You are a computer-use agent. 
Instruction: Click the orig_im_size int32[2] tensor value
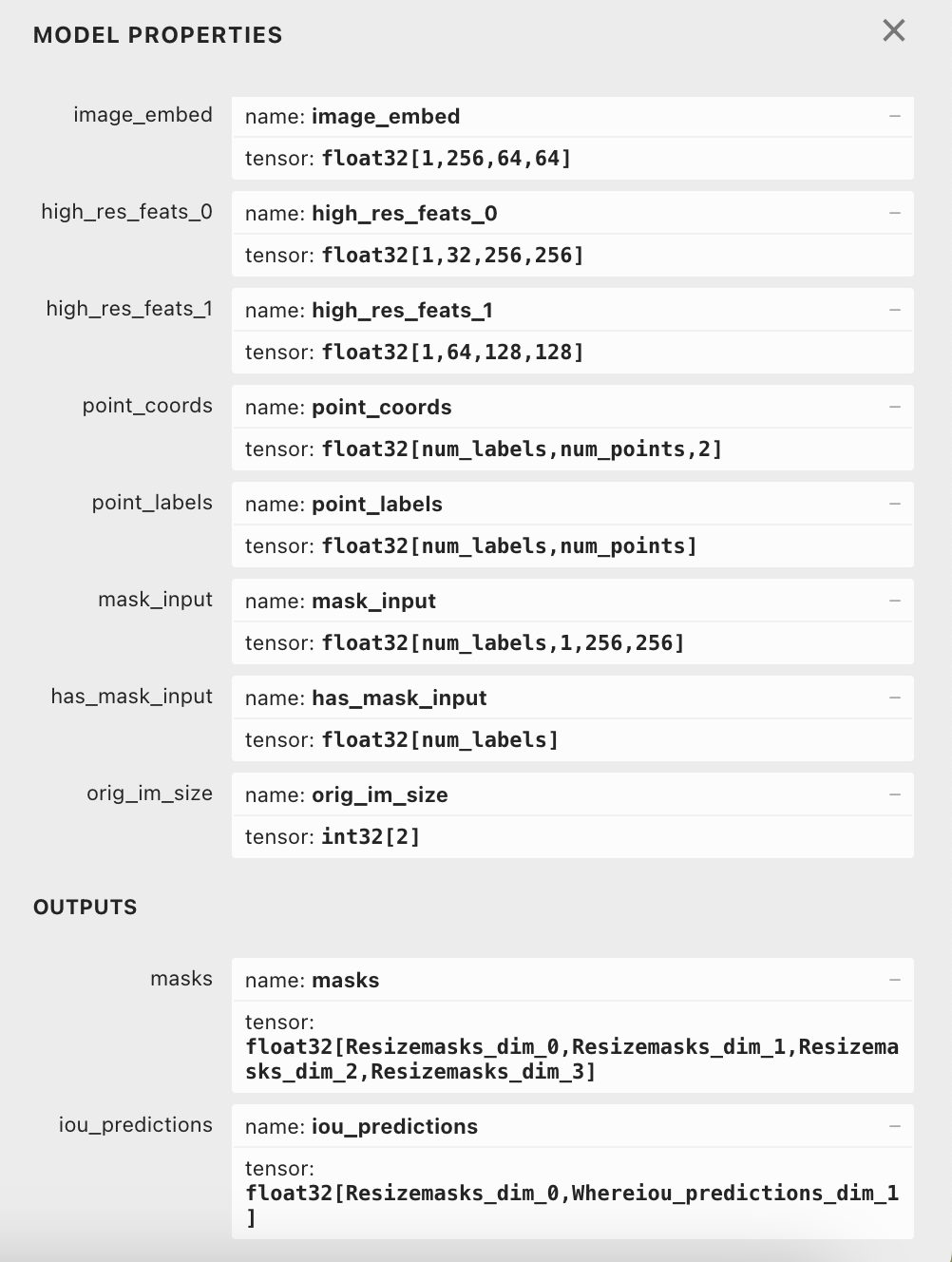(x=371, y=837)
